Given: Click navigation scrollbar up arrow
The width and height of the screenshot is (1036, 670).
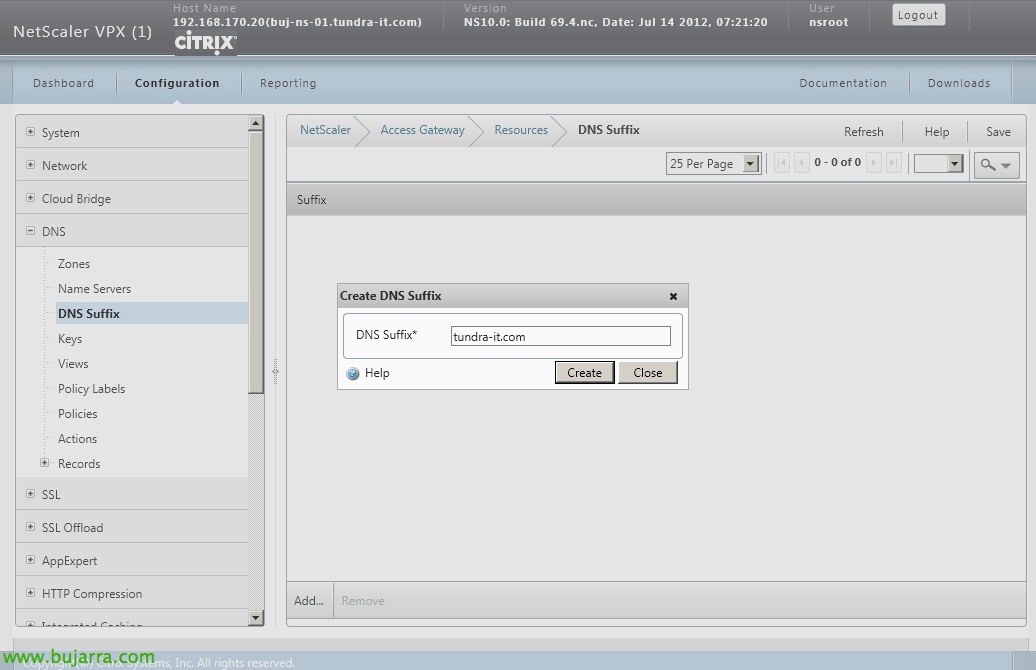Looking at the screenshot, I should (x=256, y=123).
